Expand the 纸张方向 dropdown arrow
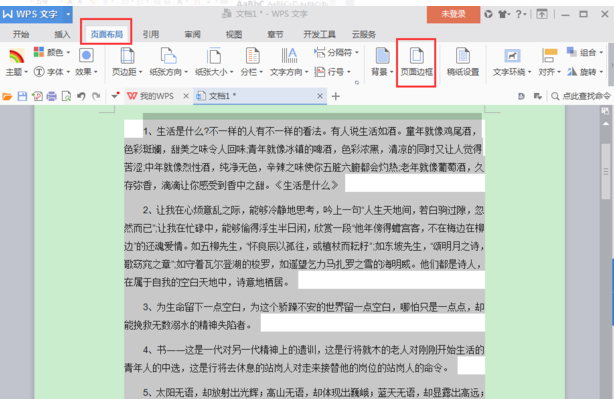Image resolution: width=614 pixels, height=399 pixels. point(186,72)
